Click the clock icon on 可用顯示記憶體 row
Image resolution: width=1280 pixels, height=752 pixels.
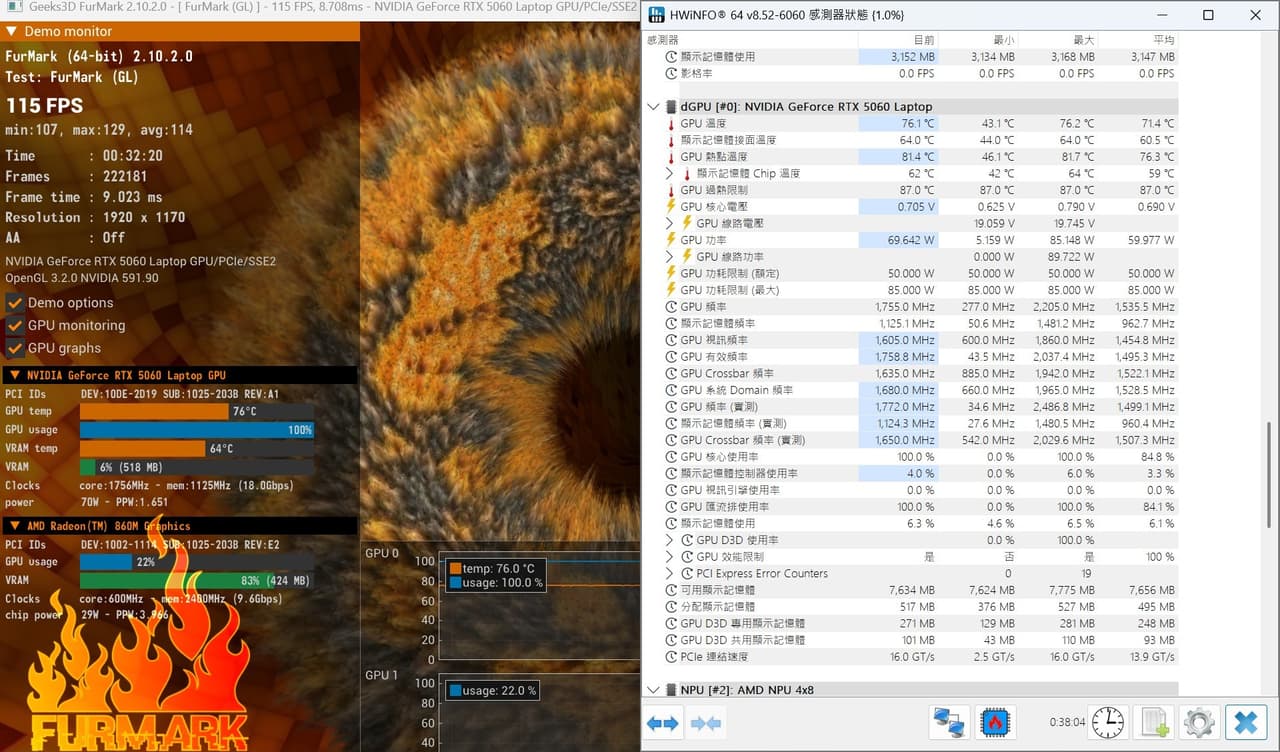click(x=672, y=590)
